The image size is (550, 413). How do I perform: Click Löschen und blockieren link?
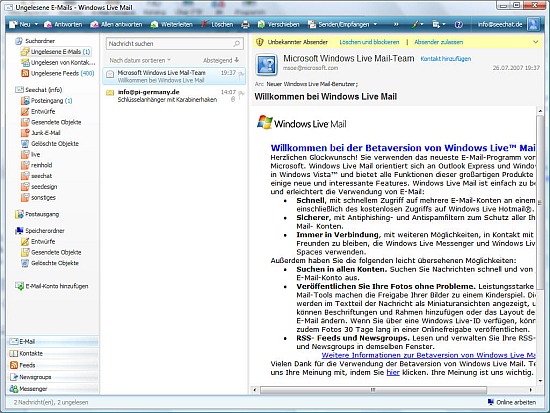pos(369,42)
